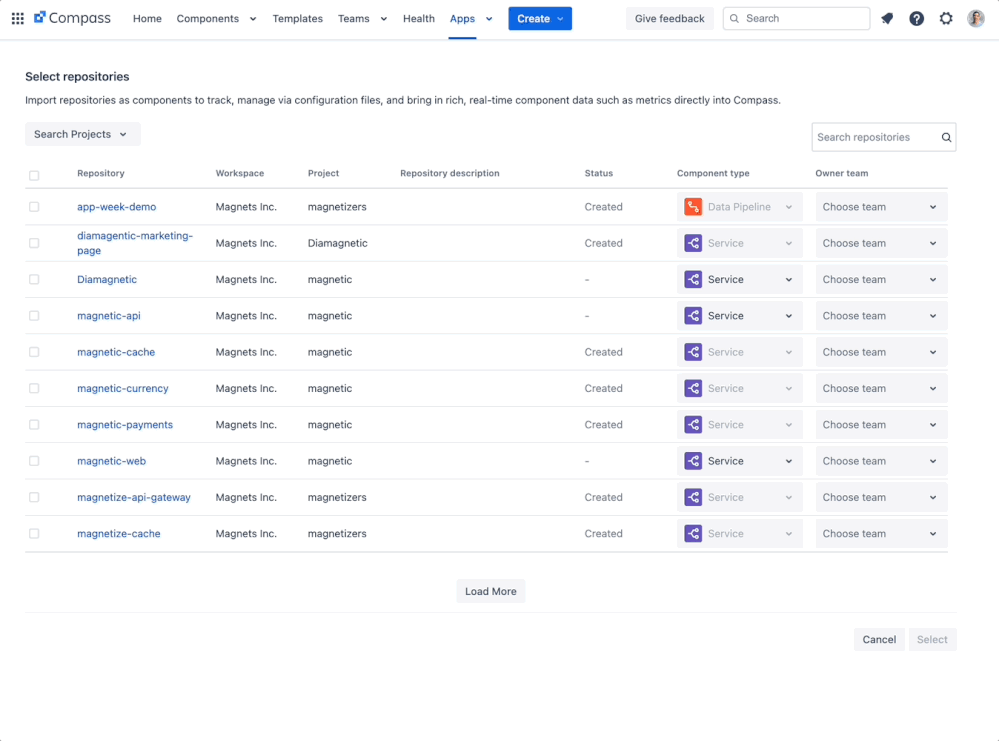Go to the Home nav item
The width and height of the screenshot is (999, 741).
click(147, 18)
